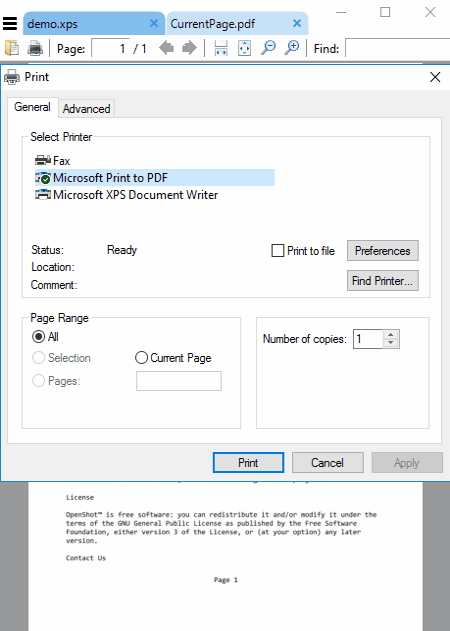The image size is (450, 631).
Task: Select the Current Page radio button
Action: click(141, 357)
